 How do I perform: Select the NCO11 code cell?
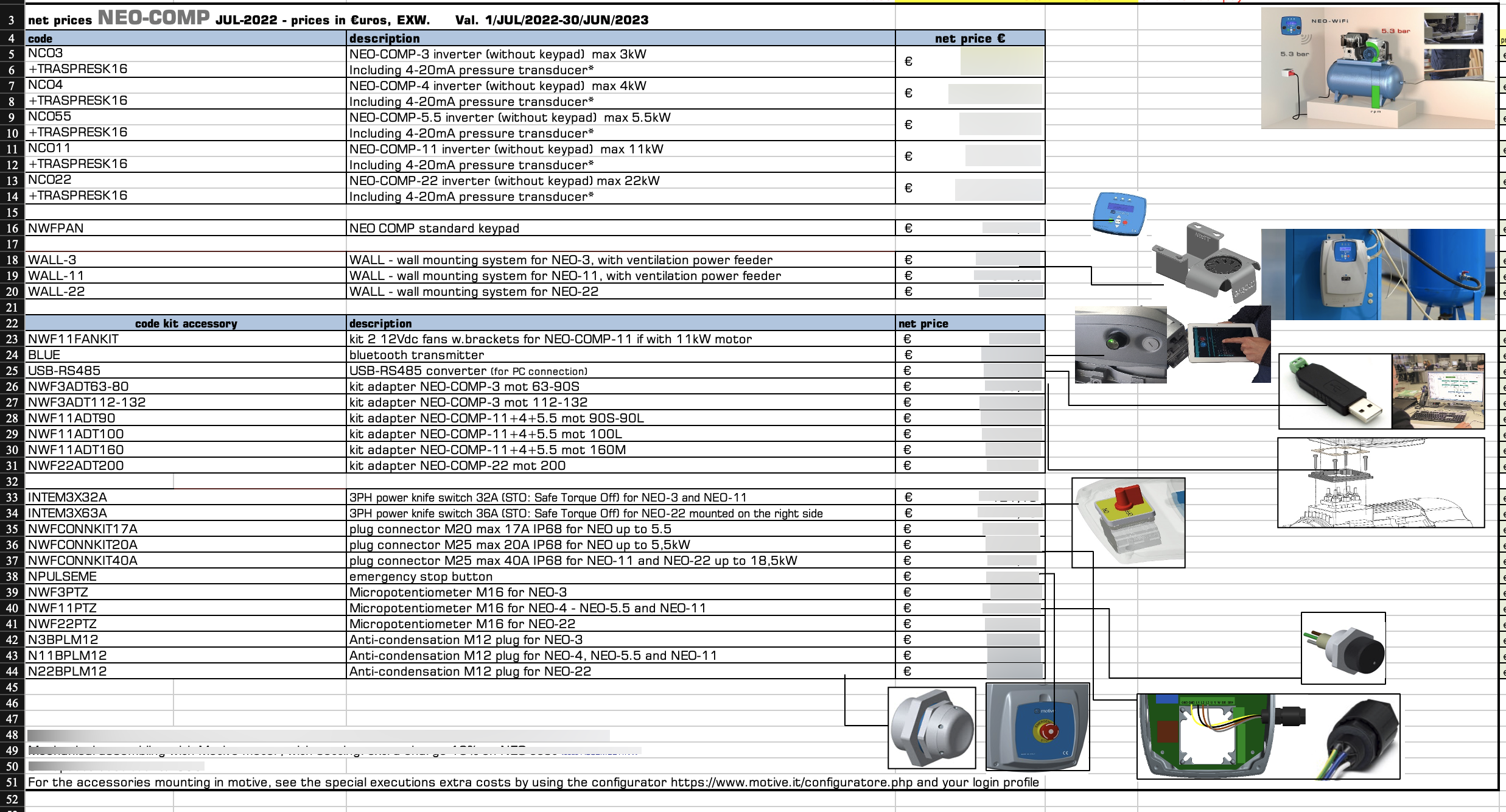186,149
